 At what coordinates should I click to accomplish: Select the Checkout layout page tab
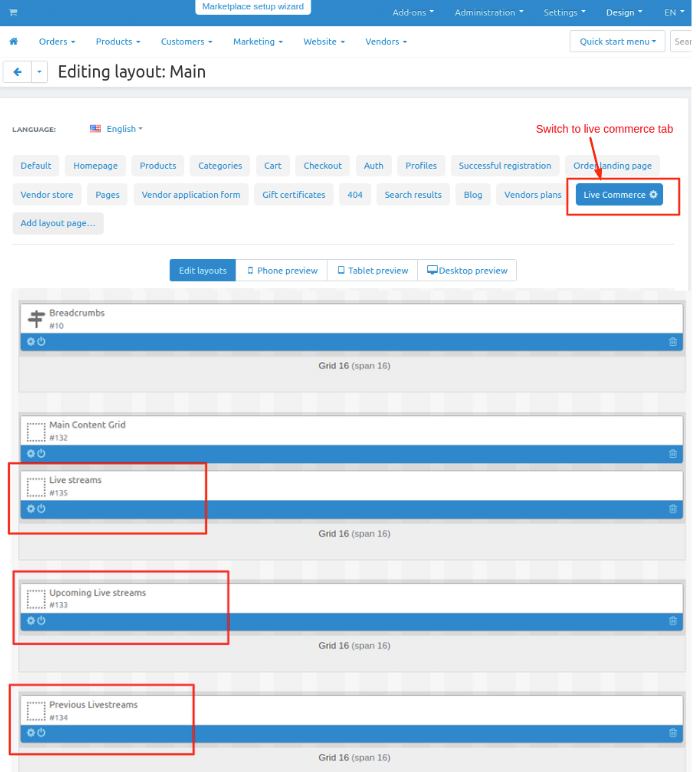[322, 166]
